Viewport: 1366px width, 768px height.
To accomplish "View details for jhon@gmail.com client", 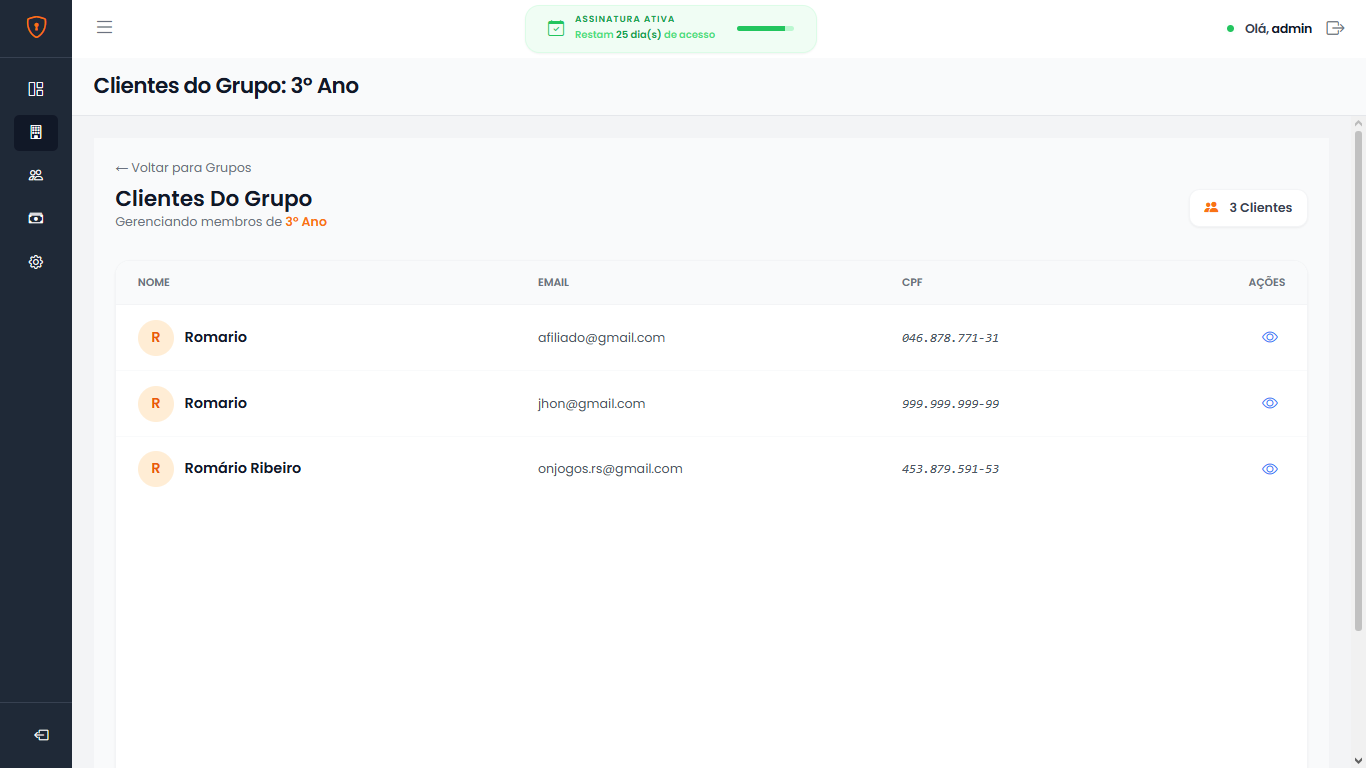I will (x=1269, y=403).
